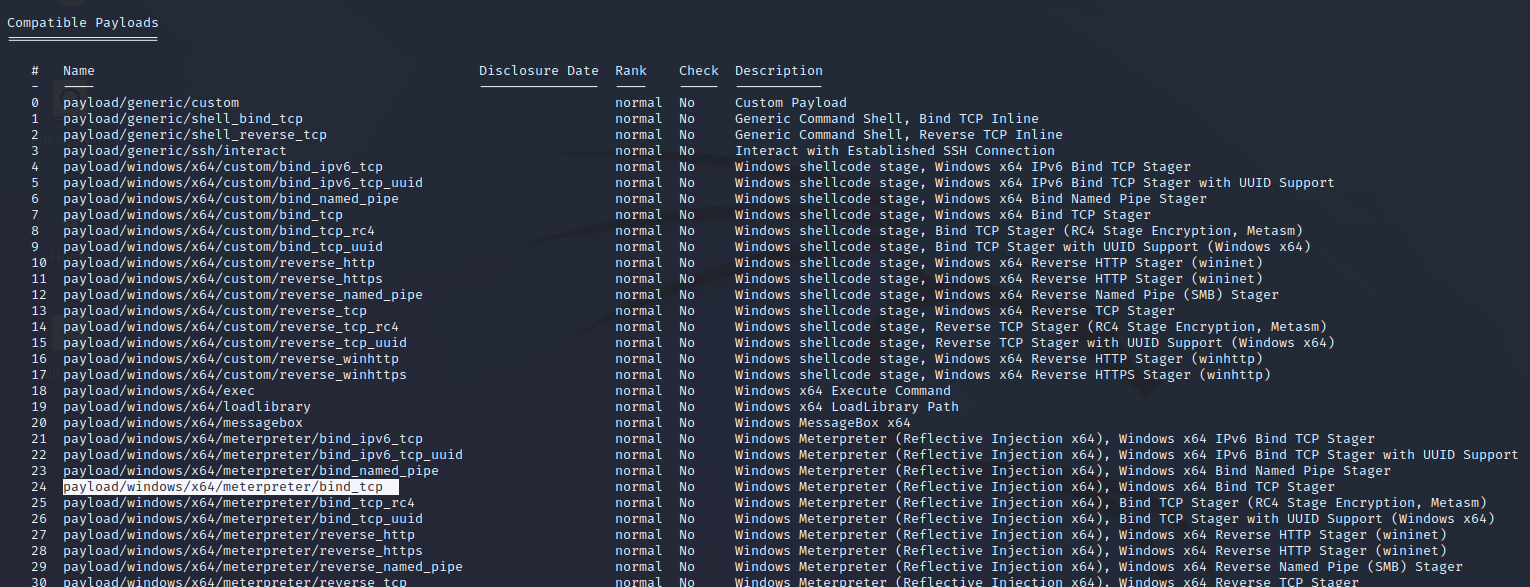Select "Generic Command Shell, Reverse TCP Inline" text
The height and width of the screenshot is (587, 1530).
click(x=899, y=135)
